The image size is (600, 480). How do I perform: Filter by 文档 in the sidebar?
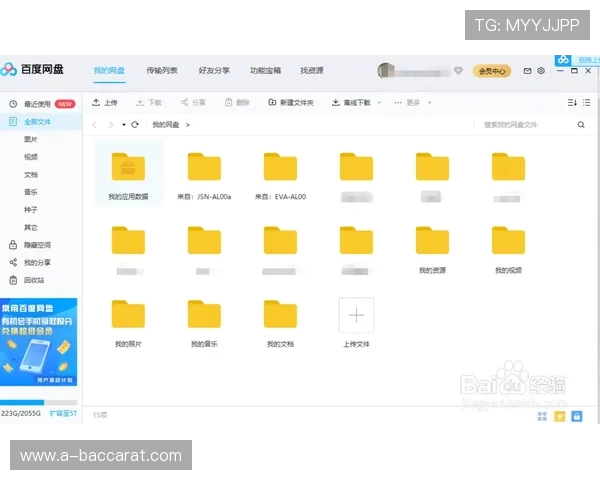point(31,175)
